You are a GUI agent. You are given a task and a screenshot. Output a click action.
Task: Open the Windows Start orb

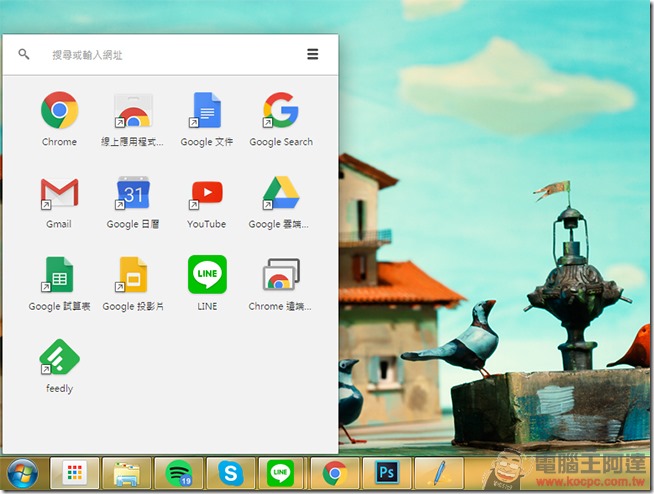point(23,474)
